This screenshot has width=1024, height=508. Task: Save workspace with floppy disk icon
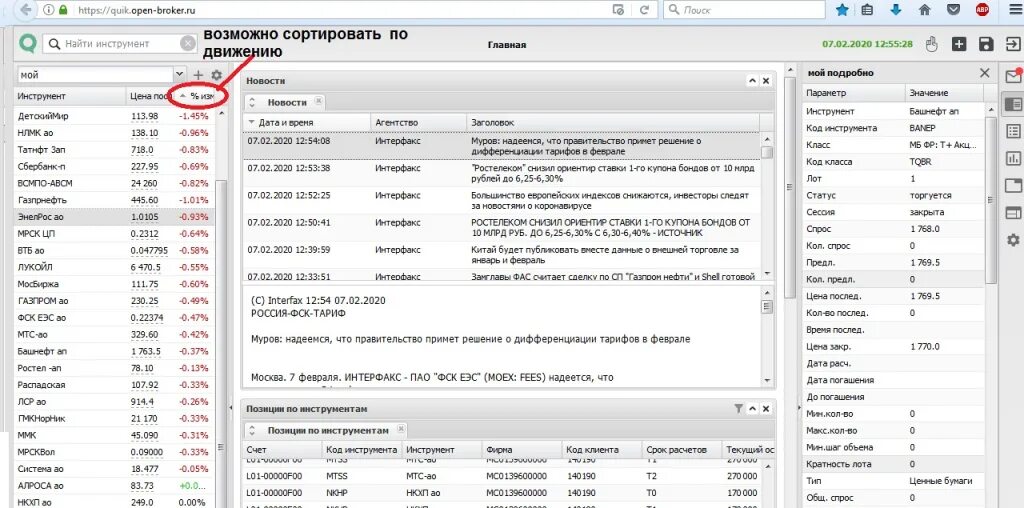pos(986,44)
